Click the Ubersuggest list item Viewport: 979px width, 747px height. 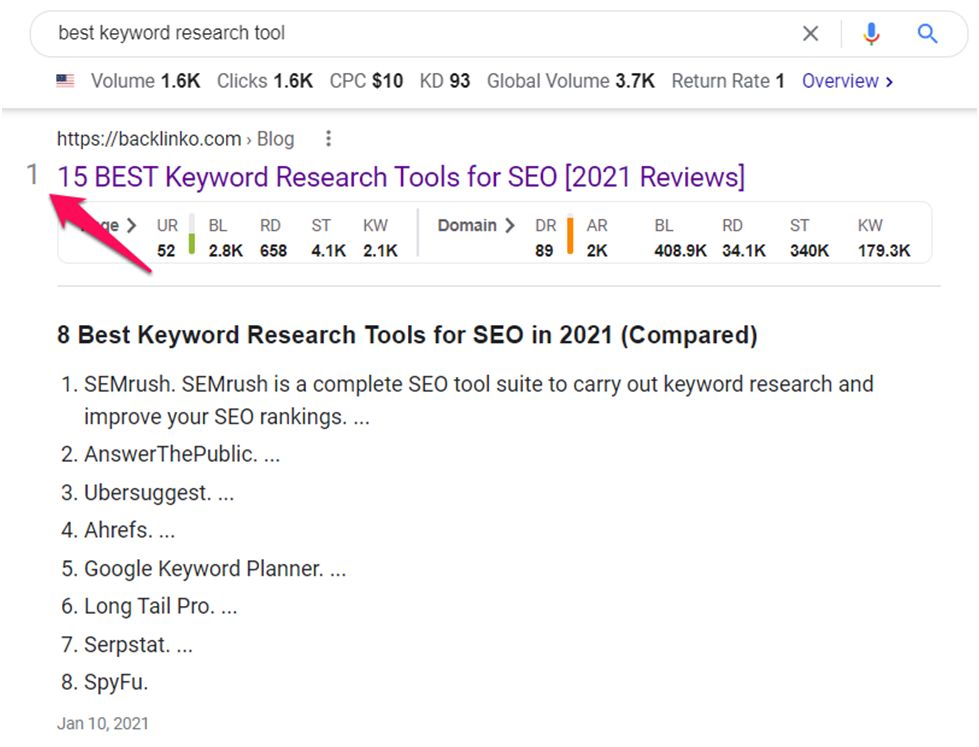[147, 493]
